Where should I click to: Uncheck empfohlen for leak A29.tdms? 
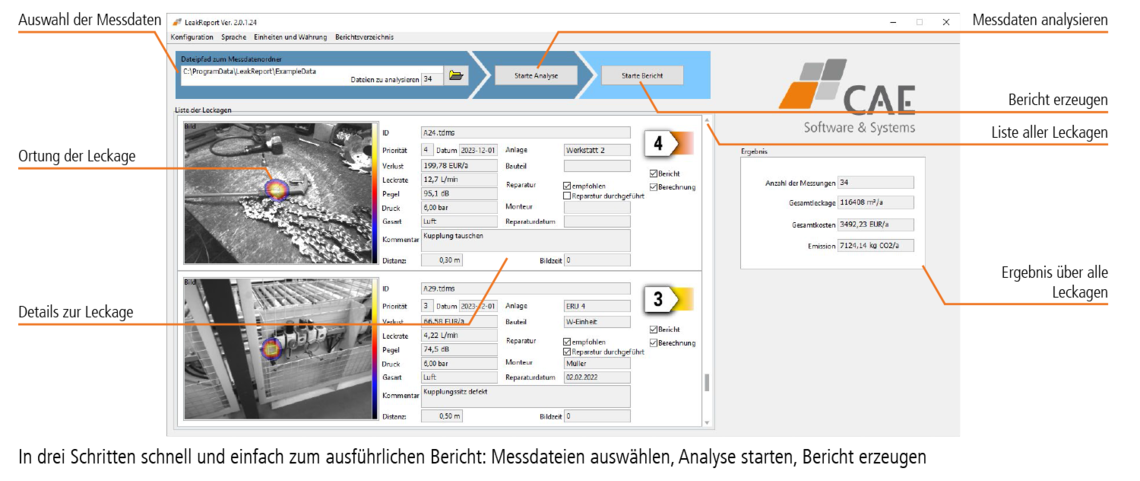click(x=567, y=341)
